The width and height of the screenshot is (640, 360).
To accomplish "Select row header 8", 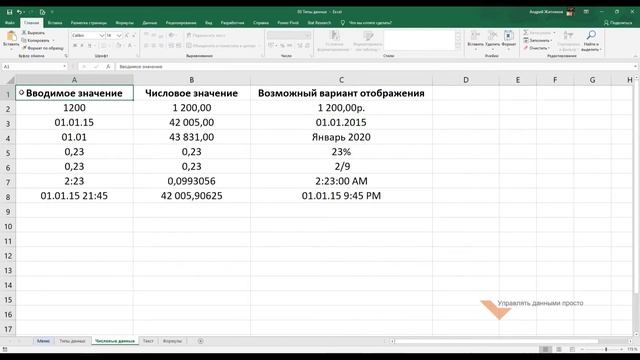I will click(x=8, y=197).
